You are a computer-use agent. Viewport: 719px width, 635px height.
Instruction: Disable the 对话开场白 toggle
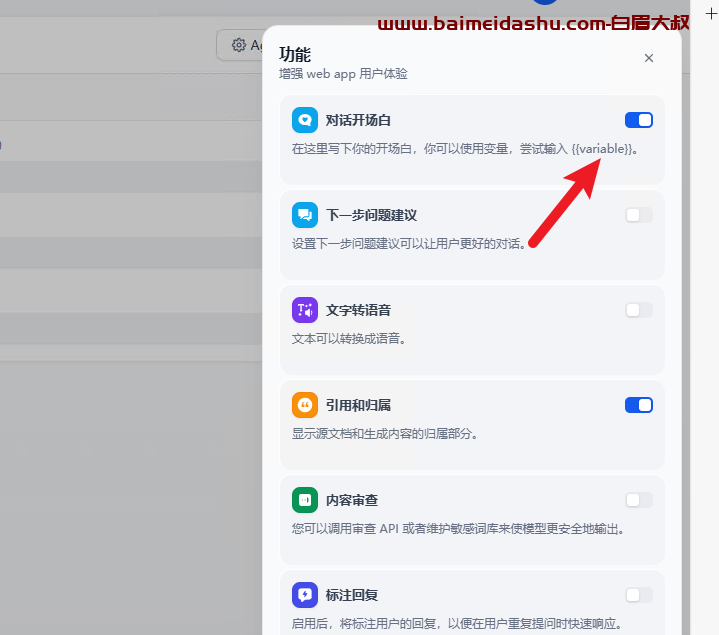pyautogui.click(x=639, y=120)
